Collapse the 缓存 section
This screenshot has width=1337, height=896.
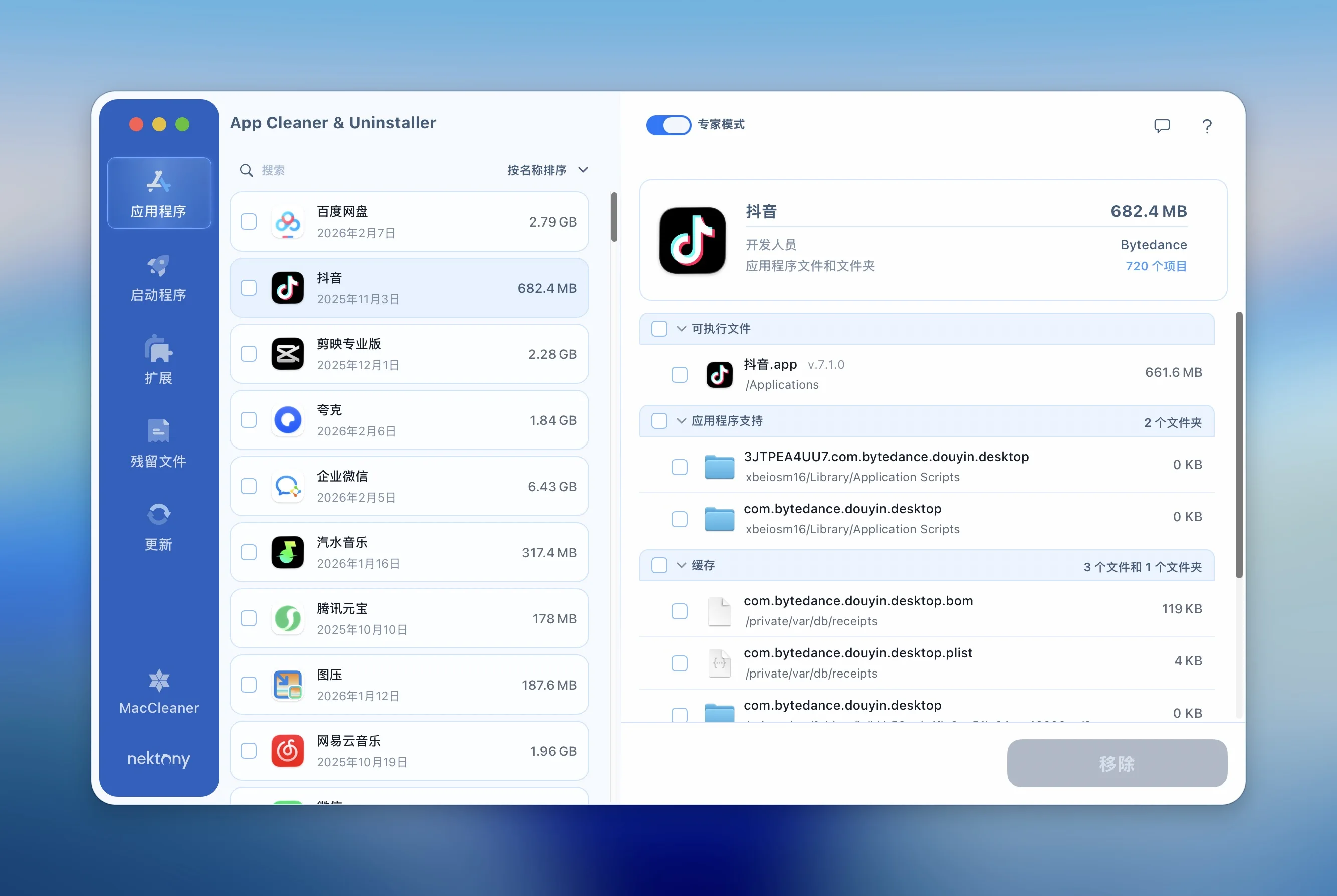681,566
